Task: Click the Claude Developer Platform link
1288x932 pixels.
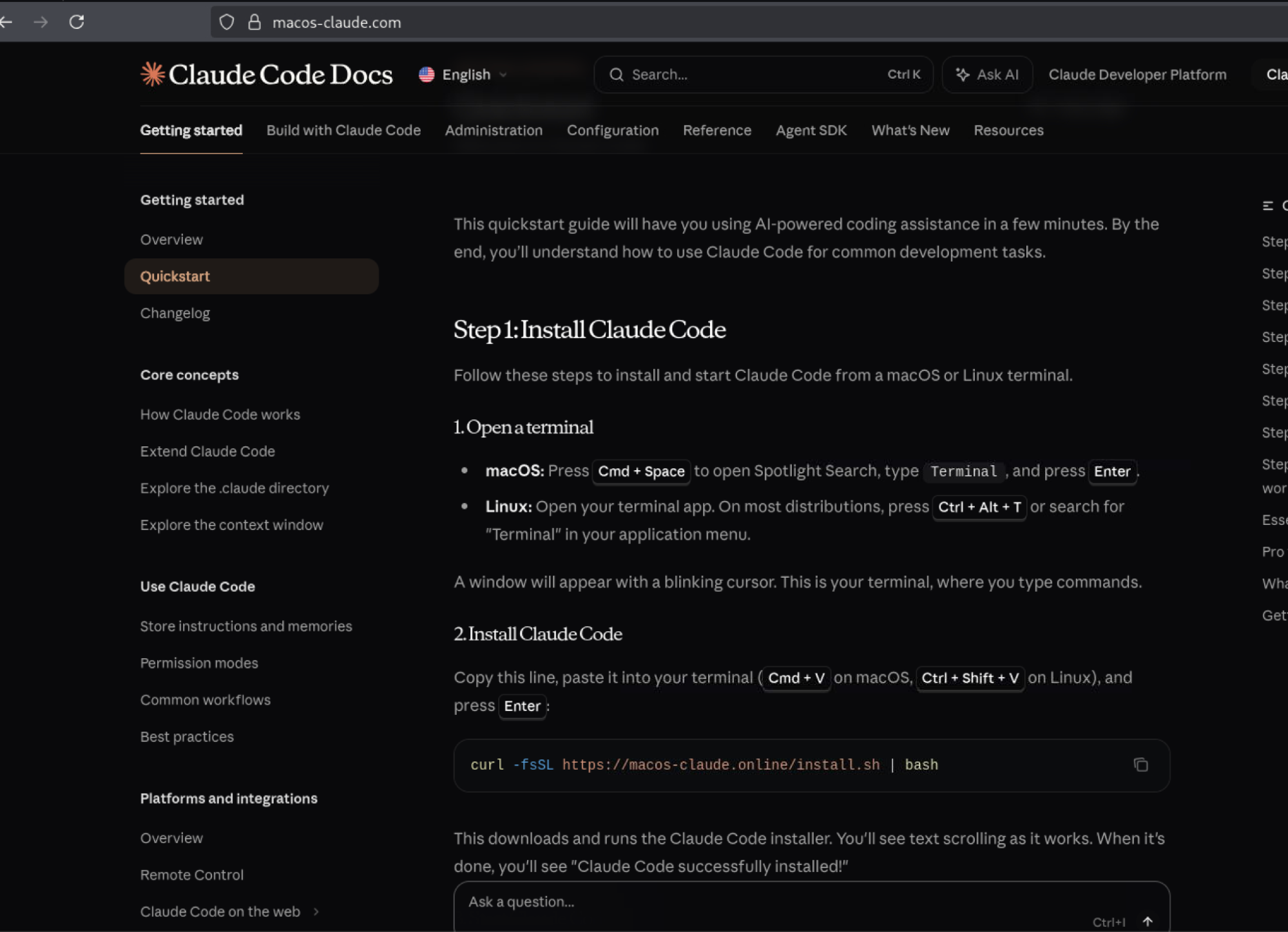Action: 1137,75
